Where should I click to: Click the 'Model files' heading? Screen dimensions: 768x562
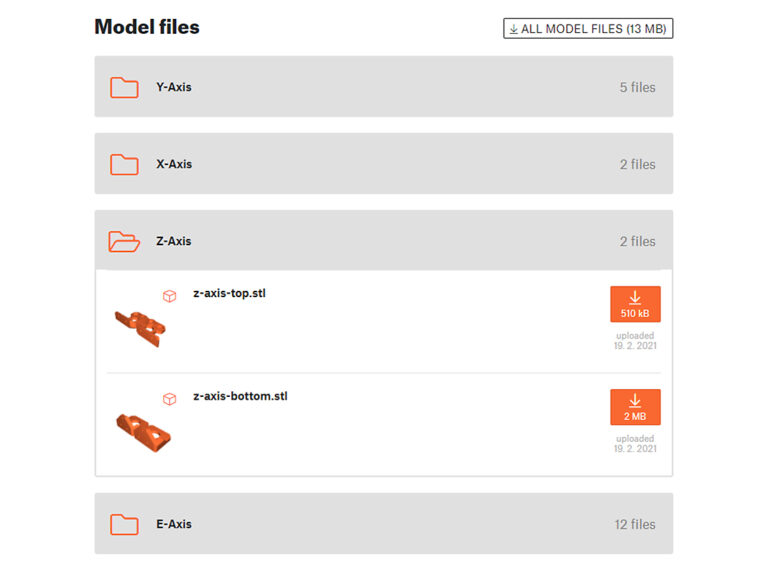pos(147,27)
